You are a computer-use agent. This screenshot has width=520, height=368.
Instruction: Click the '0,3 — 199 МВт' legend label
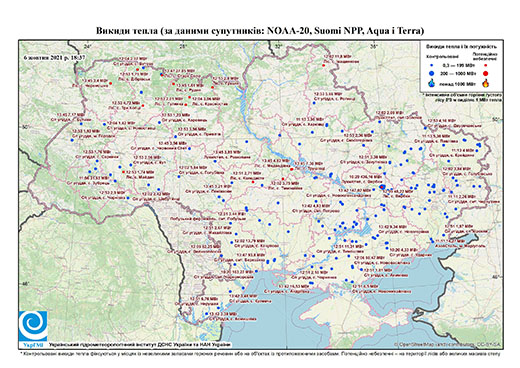click(459, 66)
